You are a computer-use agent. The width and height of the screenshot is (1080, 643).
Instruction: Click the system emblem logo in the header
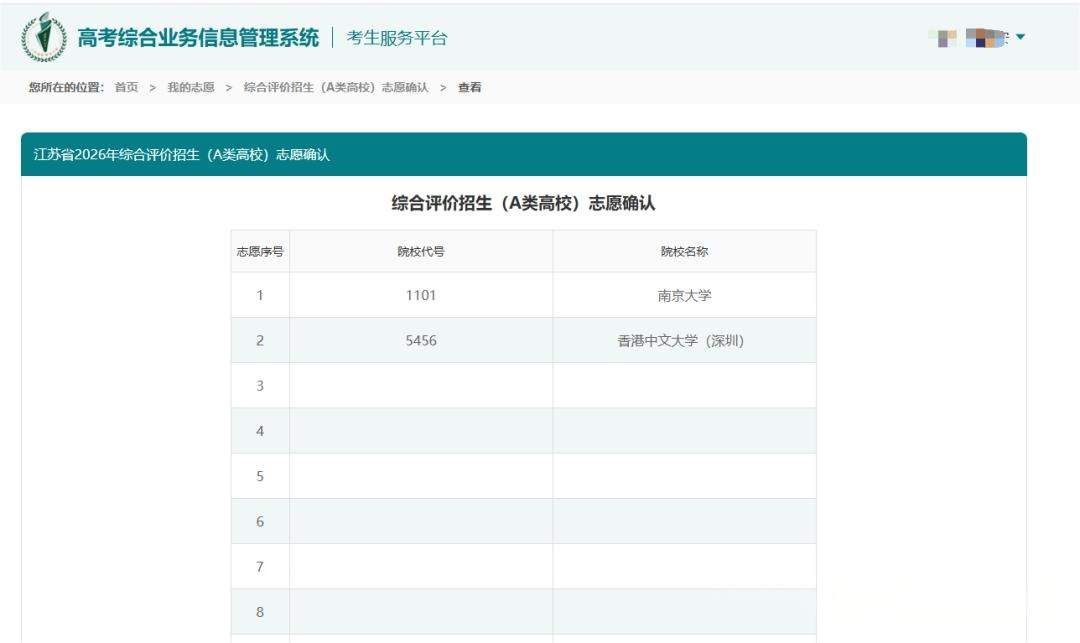44,37
